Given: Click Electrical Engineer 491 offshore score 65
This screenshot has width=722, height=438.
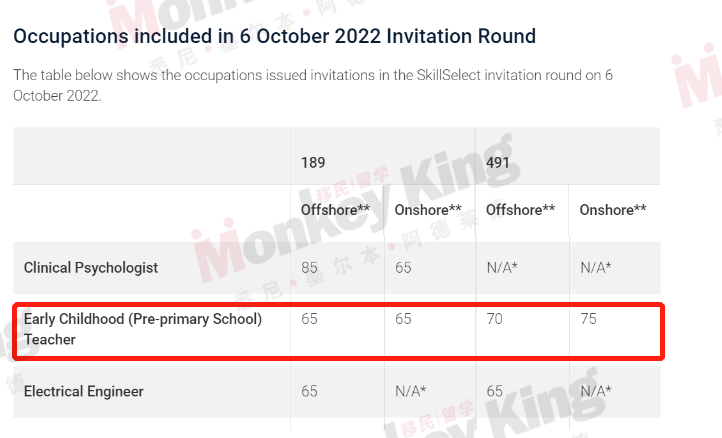Looking at the screenshot, I should tap(495, 391).
